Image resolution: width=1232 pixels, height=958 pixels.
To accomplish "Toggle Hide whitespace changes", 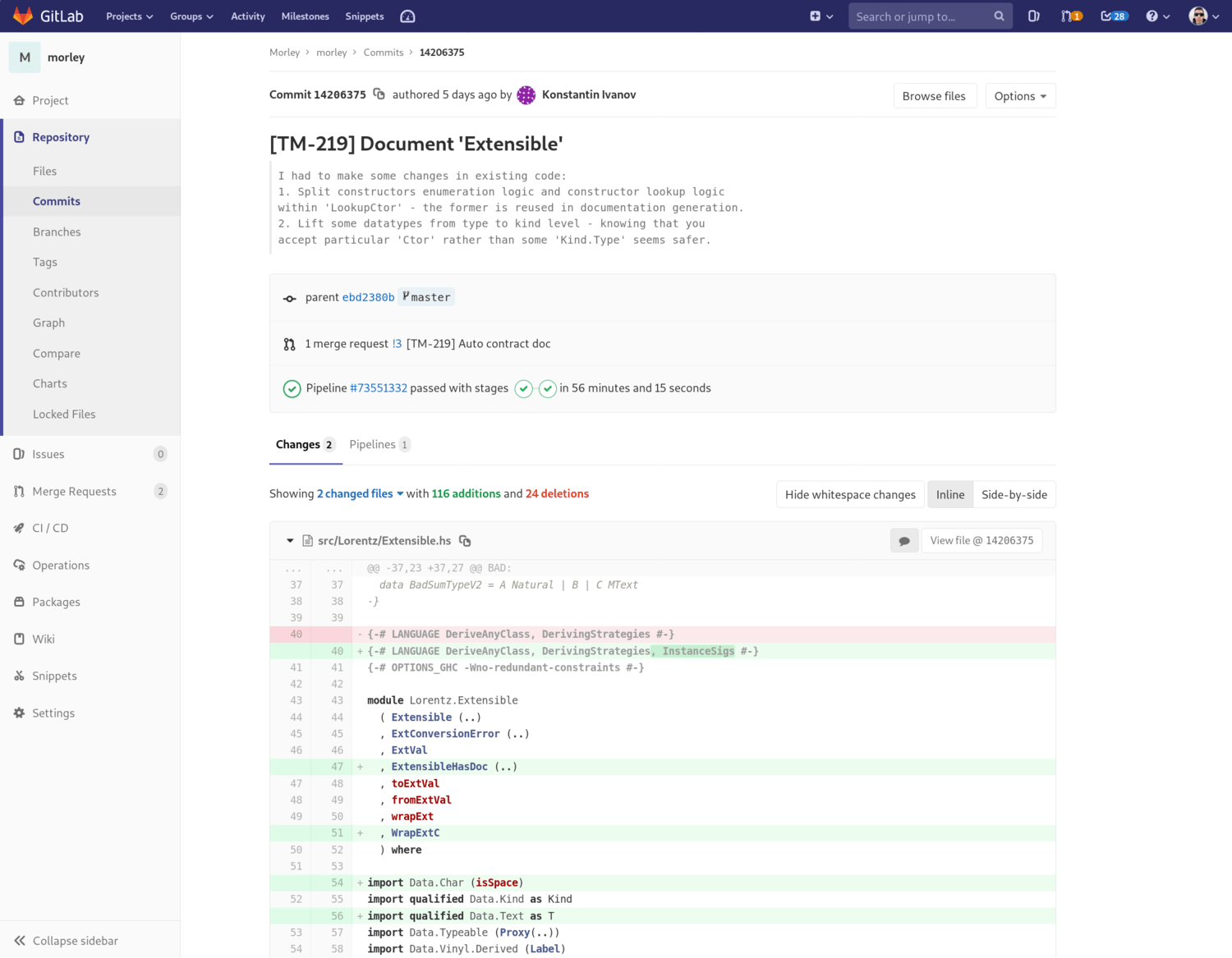I will [849, 494].
